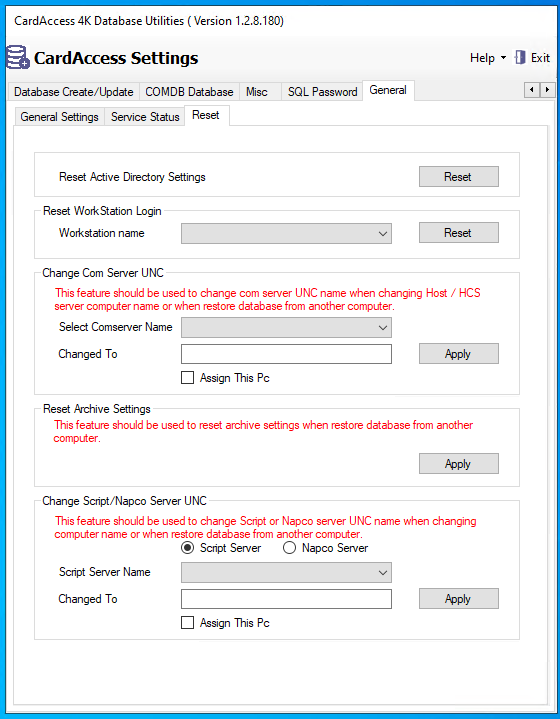Click the CardAccess Settings title text

pyautogui.click(x=116, y=58)
